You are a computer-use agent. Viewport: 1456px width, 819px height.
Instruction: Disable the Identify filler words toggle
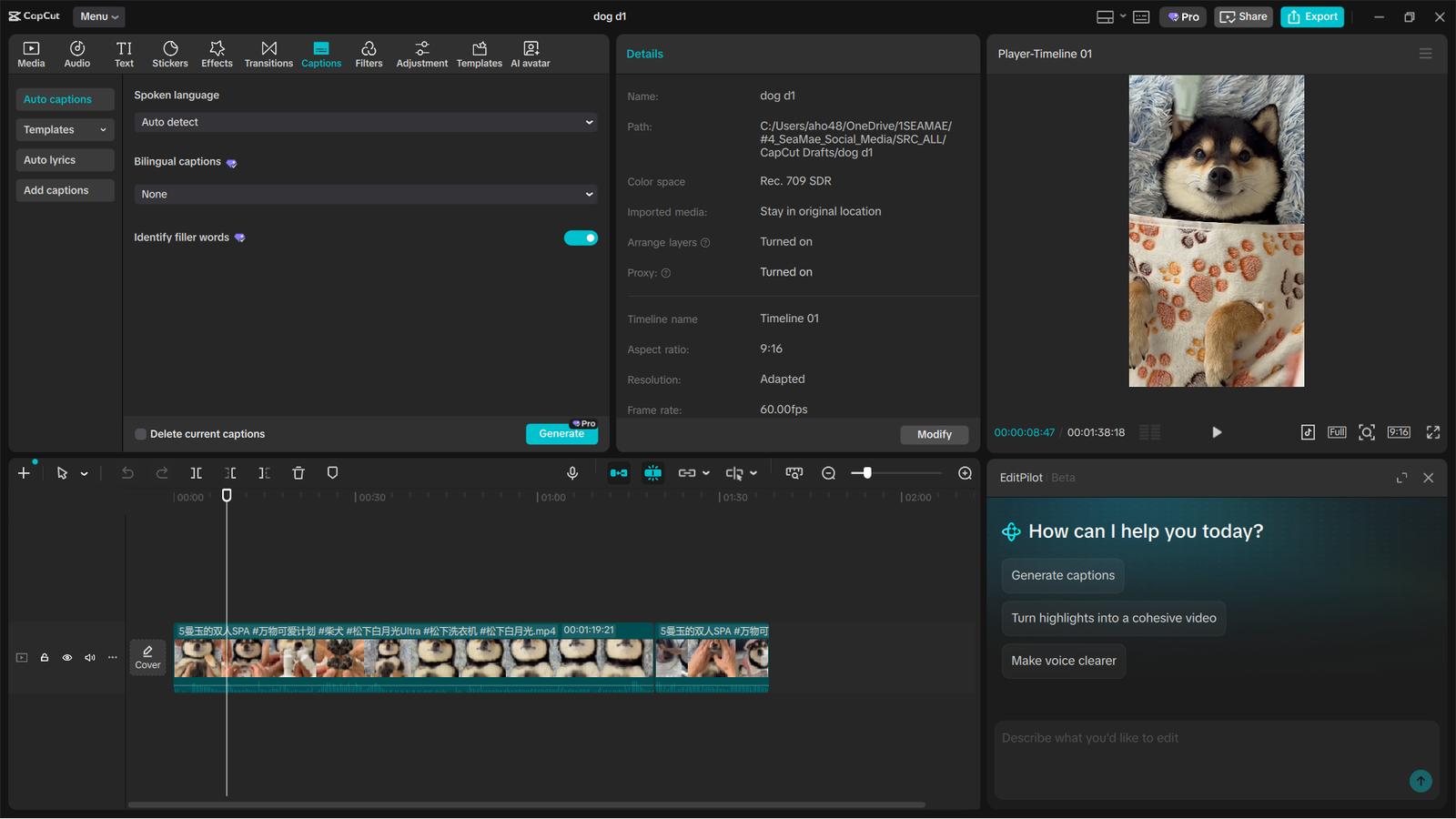(581, 238)
